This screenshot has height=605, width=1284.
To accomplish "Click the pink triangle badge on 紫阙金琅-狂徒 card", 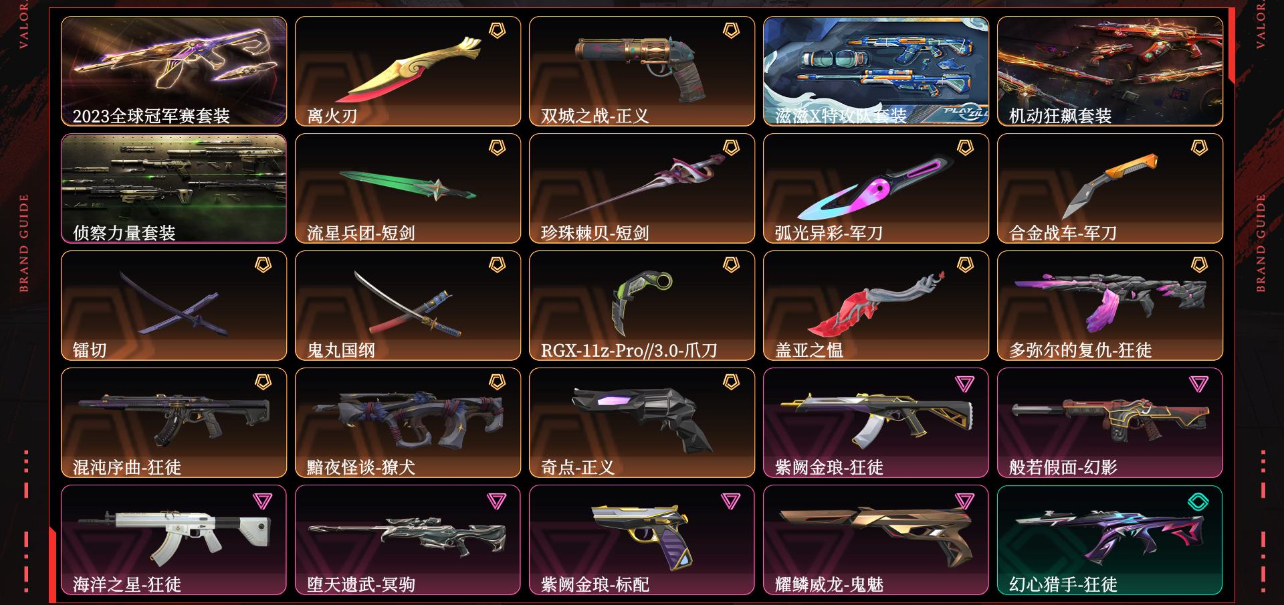I will (965, 383).
